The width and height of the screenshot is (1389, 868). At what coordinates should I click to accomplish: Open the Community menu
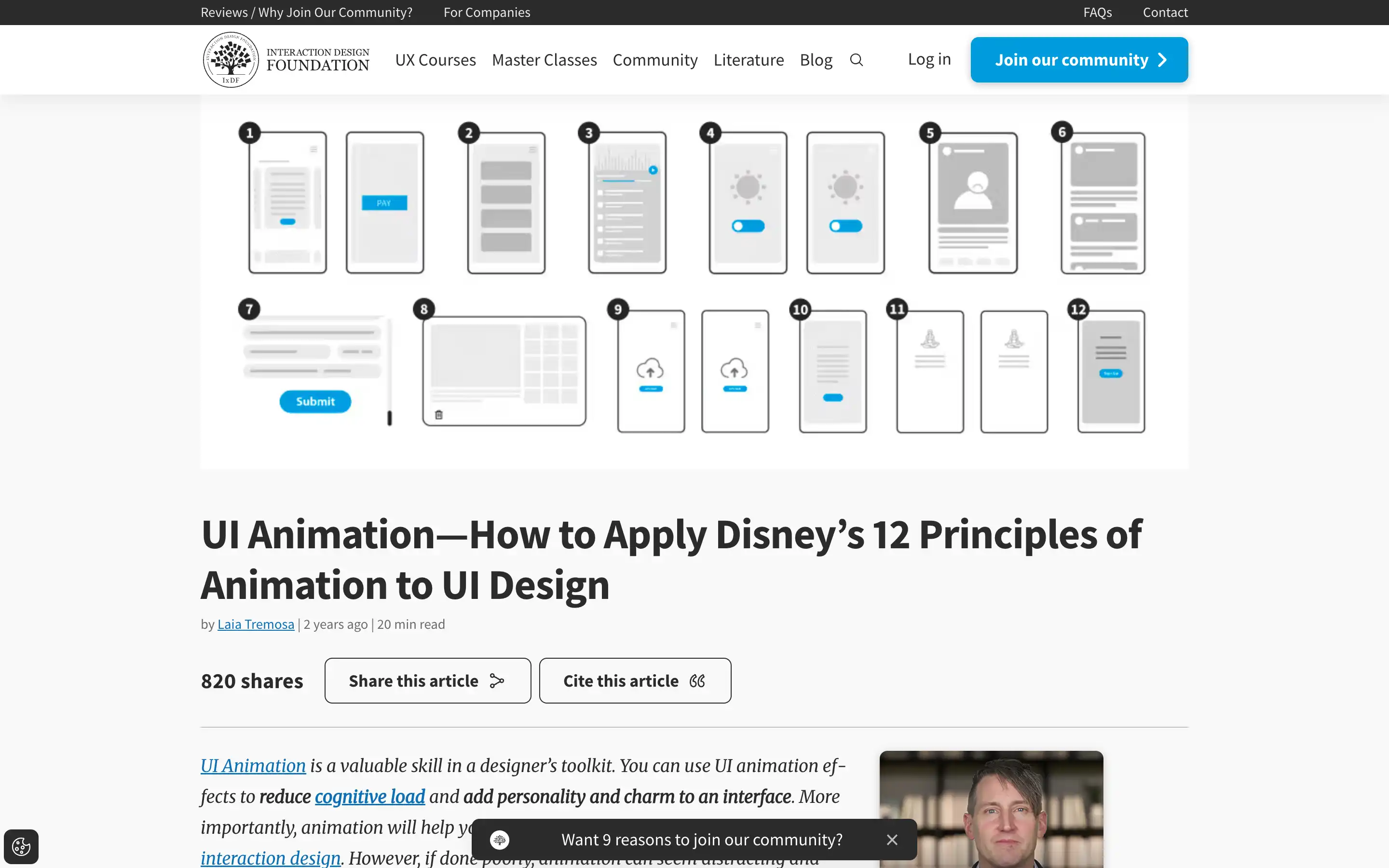point(655,60)
